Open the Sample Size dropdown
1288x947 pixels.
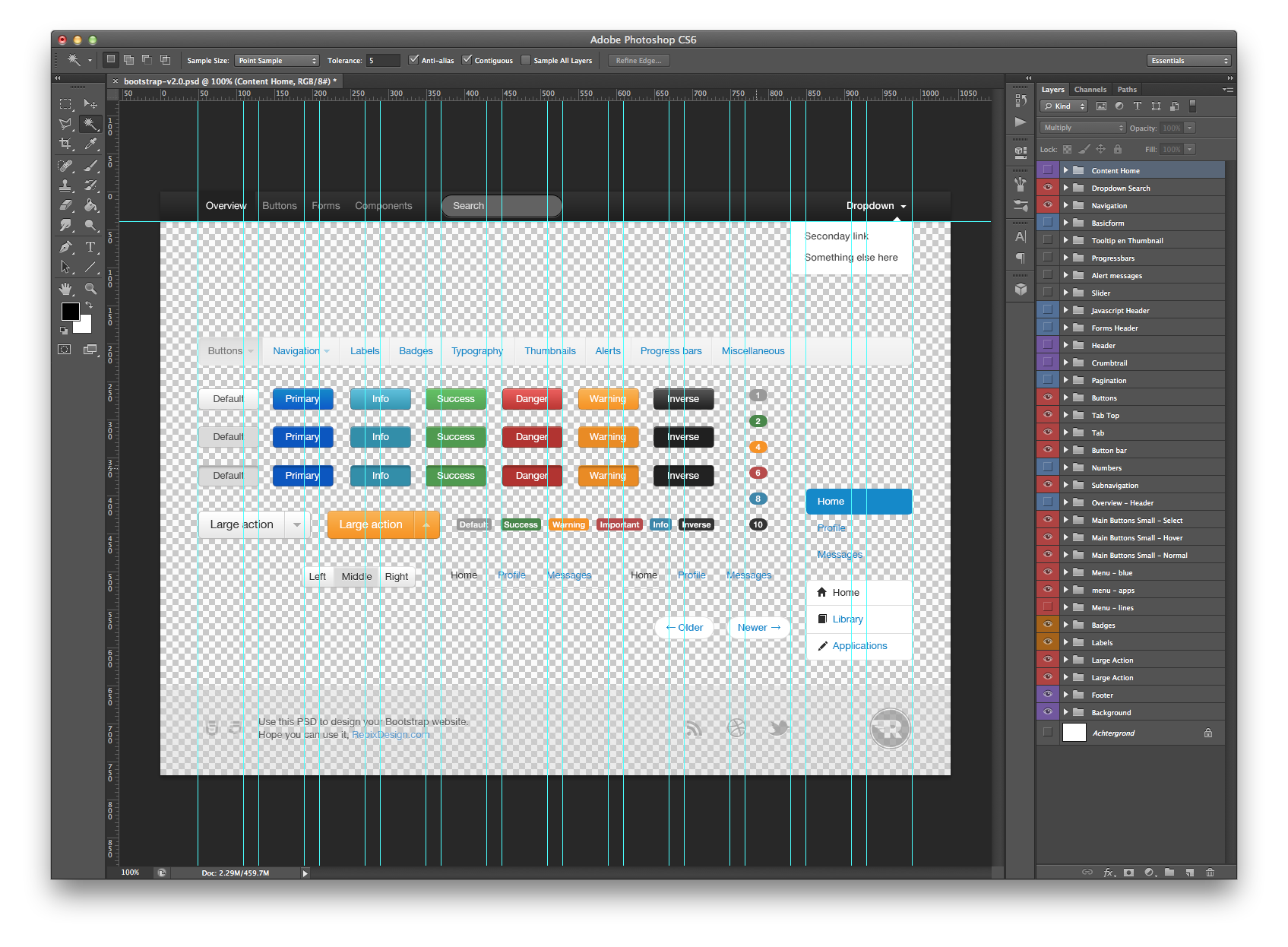coord(277,60)
